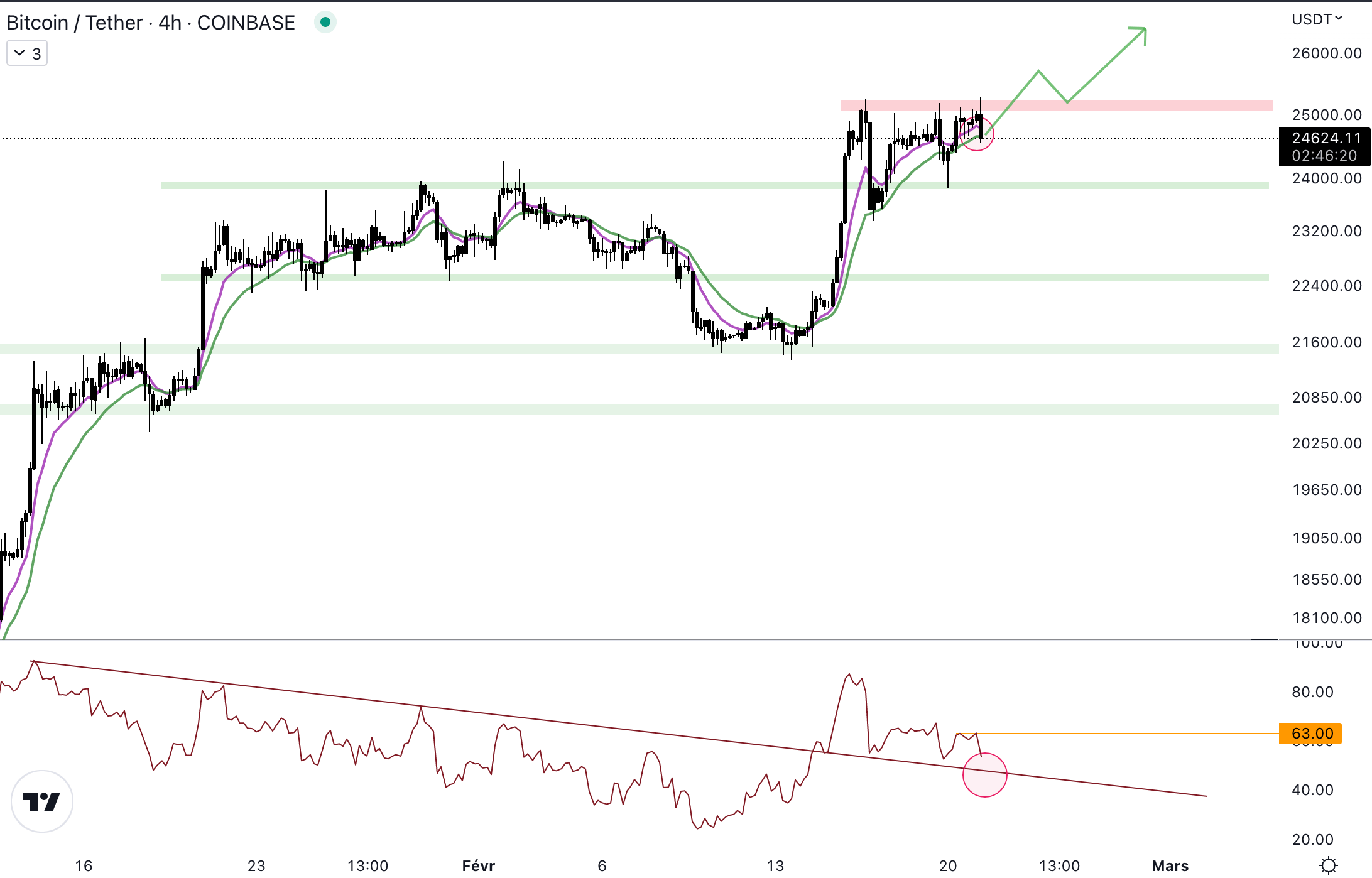The image size is (1372, 878).
Task: Click the Mars label on time axis
Action: (1170, 866)
